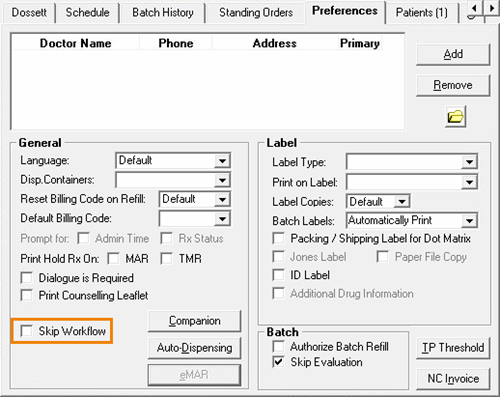Click the Primary column header
The image size is (500, 397).
[x=360, y=43]
